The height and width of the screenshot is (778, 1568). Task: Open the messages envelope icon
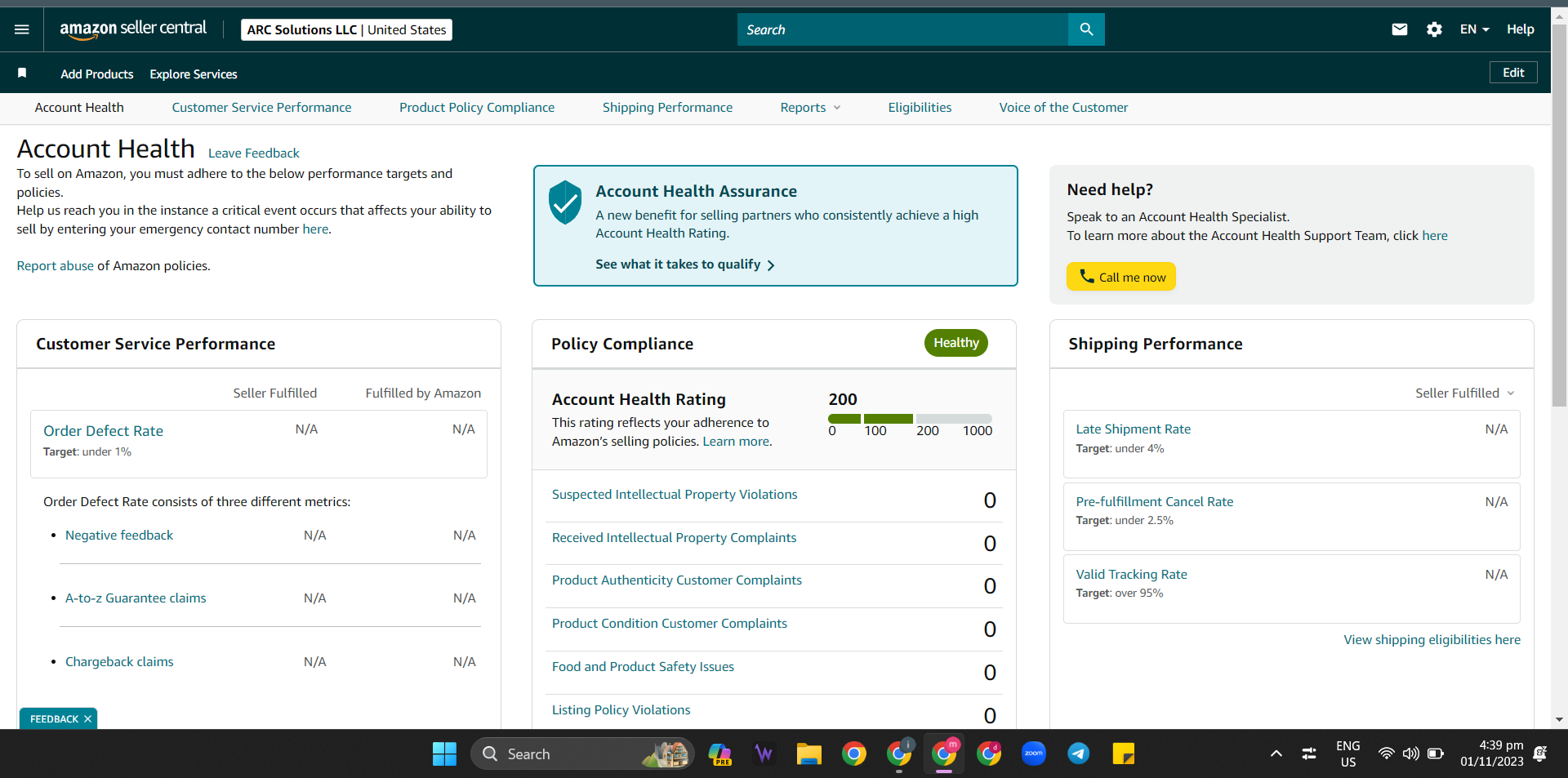[x=1400, y=29]
